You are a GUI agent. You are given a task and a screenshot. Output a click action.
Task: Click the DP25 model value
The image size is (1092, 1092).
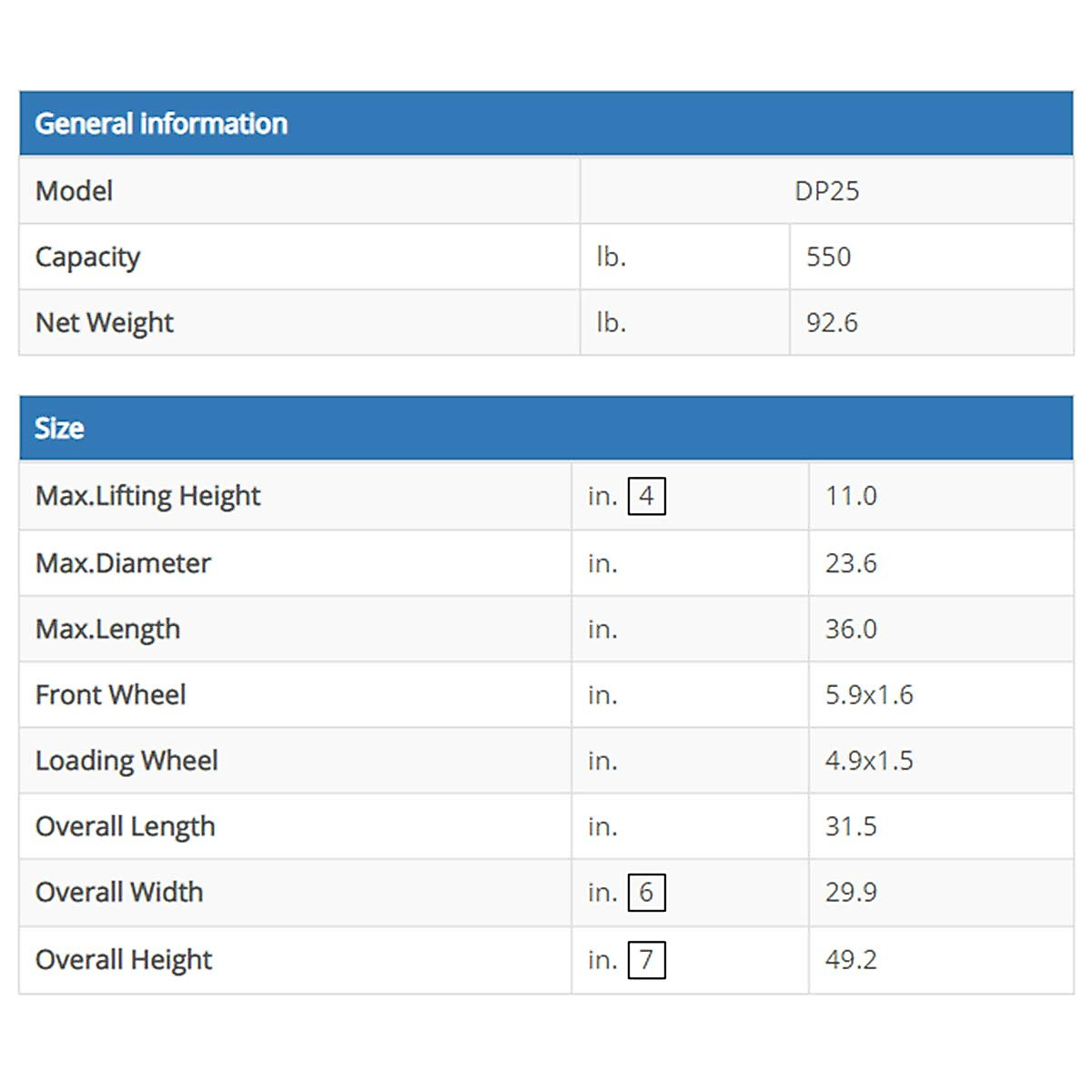[x=826, y=191]
